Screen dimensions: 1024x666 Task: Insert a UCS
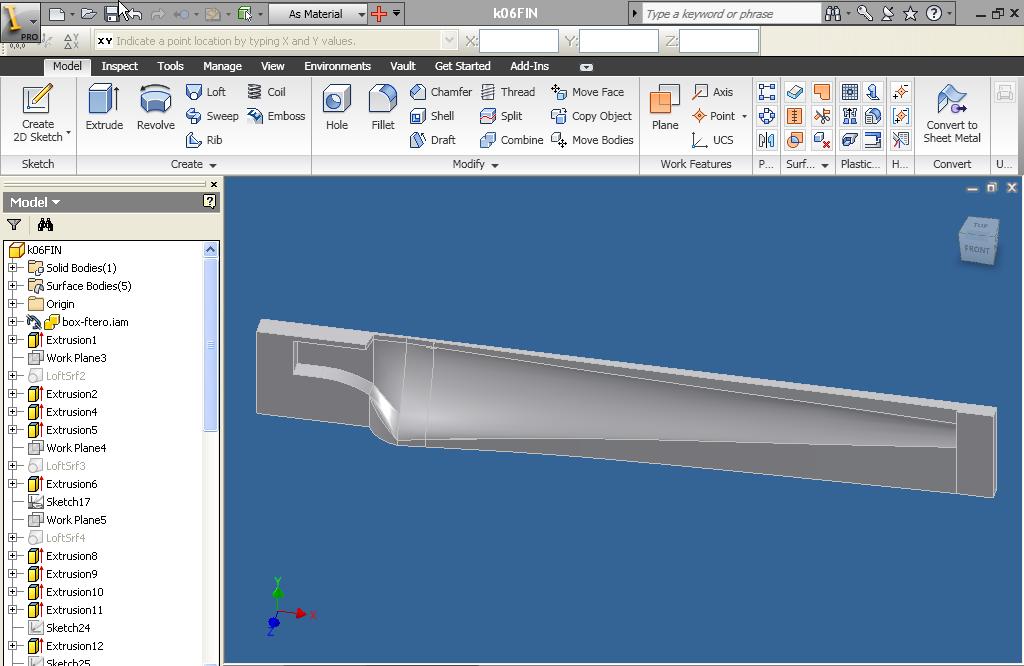(x=712, y=140)
